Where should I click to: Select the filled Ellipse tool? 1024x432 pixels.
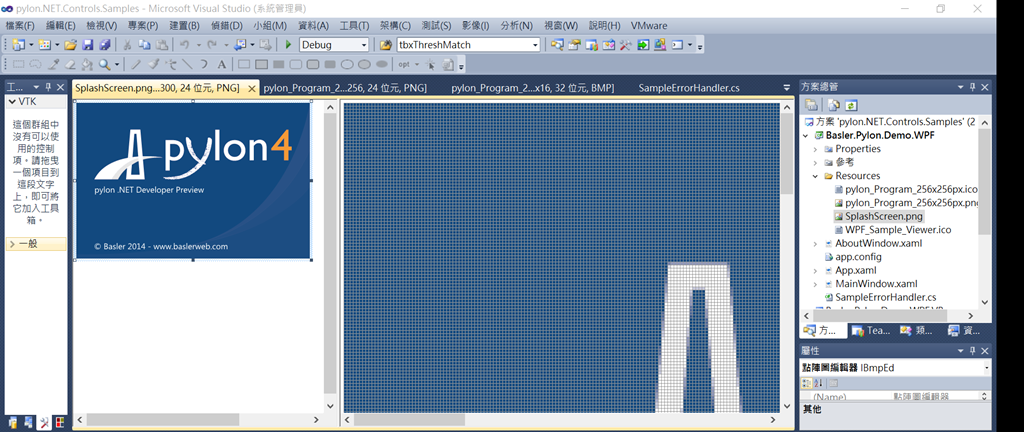coord(381,64)
